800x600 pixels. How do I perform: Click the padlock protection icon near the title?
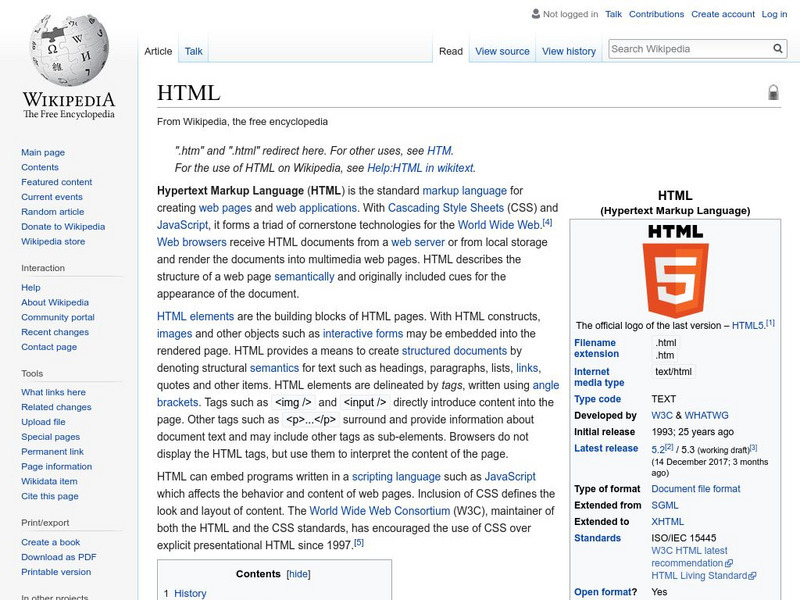(771, 91)
